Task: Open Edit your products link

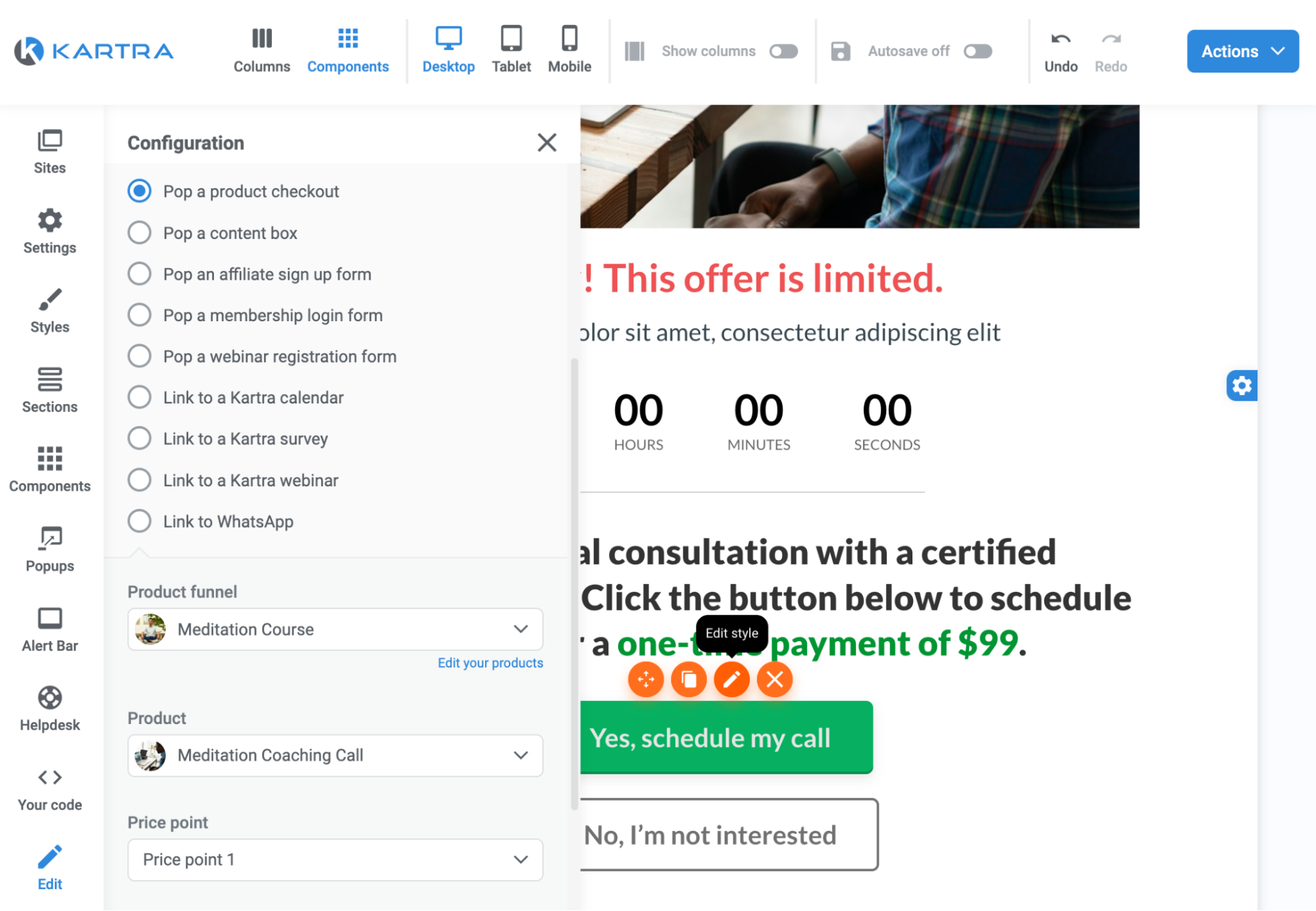Action: pyautogui.click(x=490, y=663)
